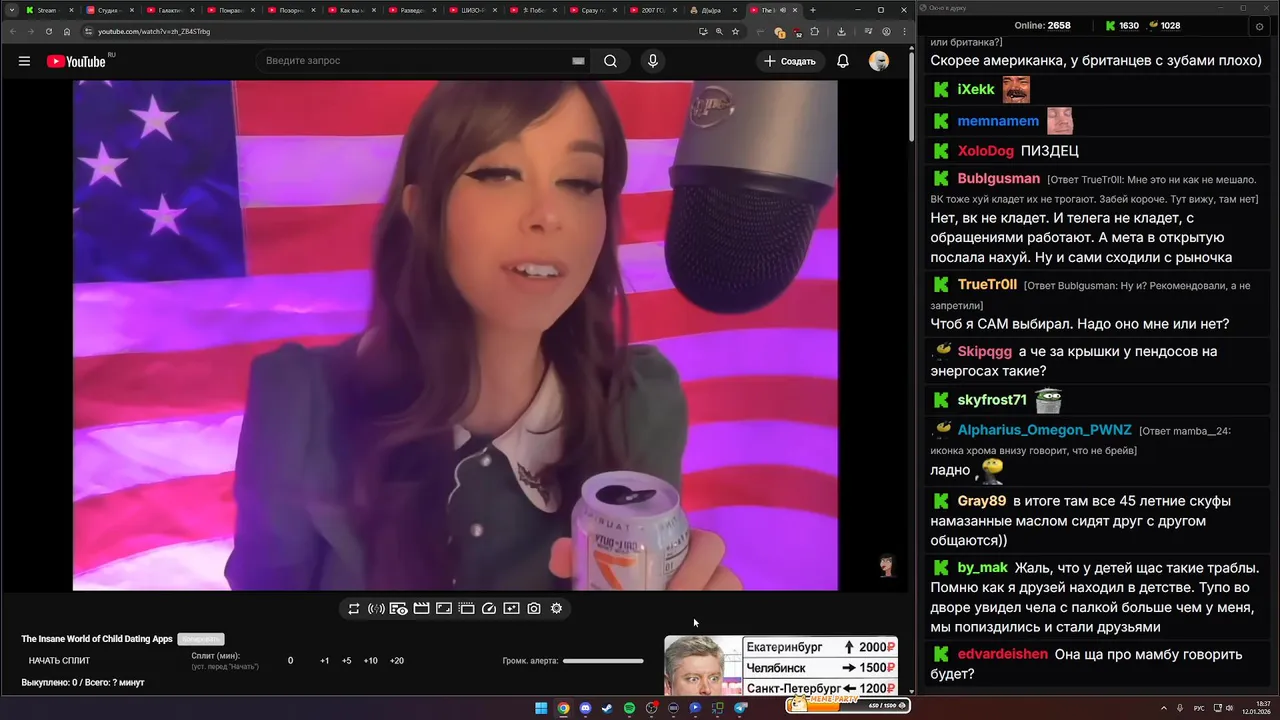Open the Windows Start menu
1280x720 pixels.
click(541, 708)
